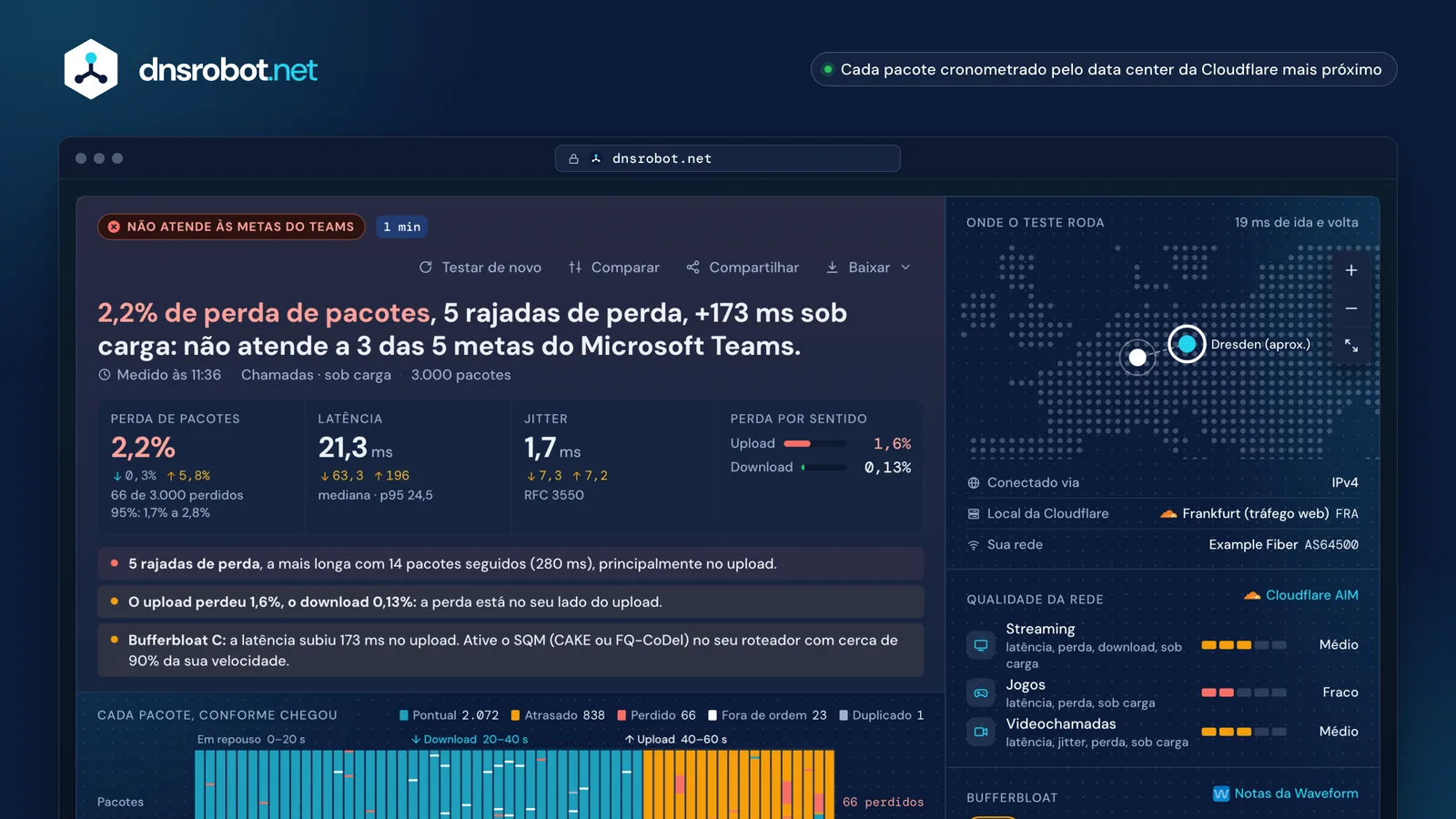The width and height of the screenshot is (1456, 819).
Task: Click the Testar de novo button
Action: pyautogui.click(x=480, y=268)
